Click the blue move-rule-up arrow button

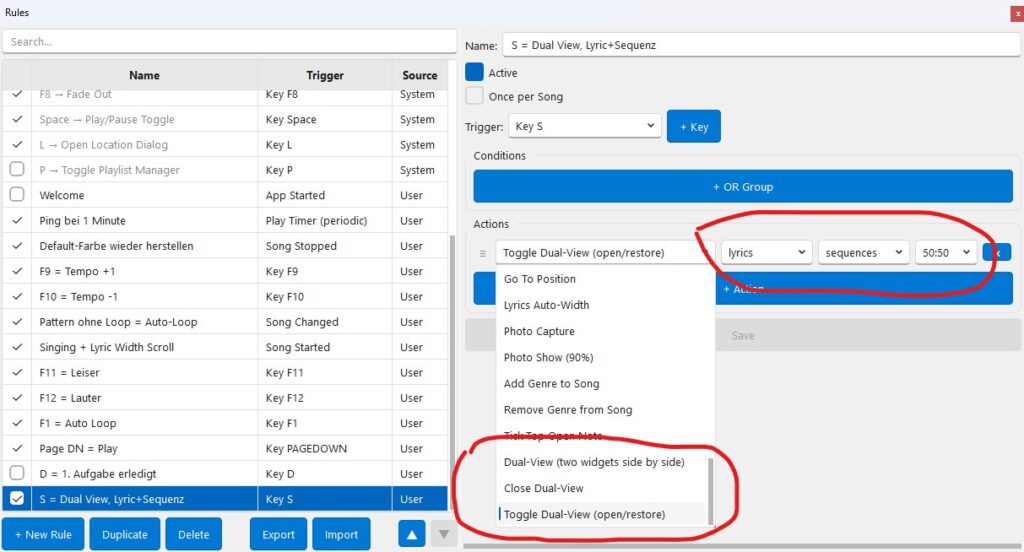(x=412, y=534)
